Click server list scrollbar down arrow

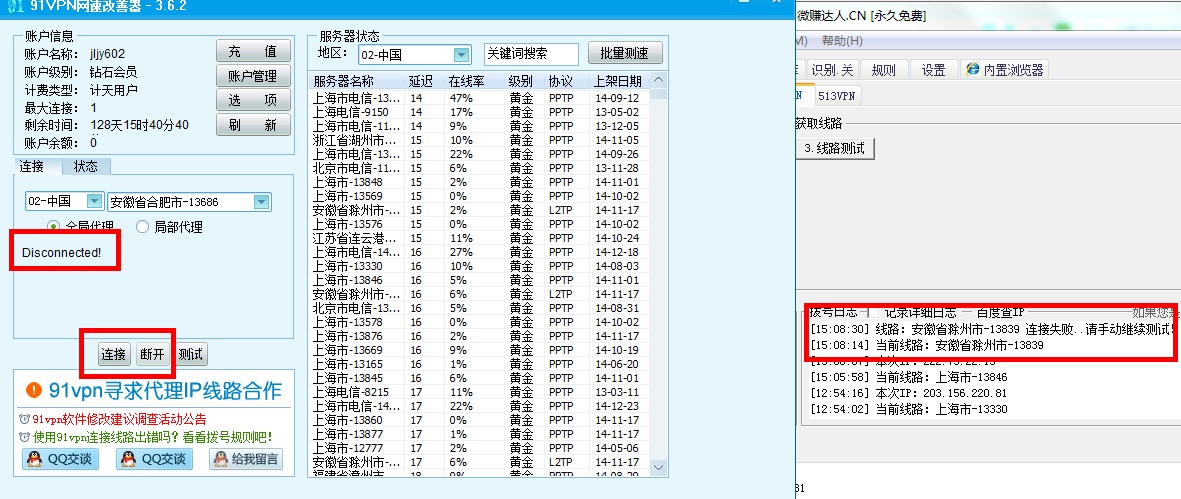click(658, 468)
